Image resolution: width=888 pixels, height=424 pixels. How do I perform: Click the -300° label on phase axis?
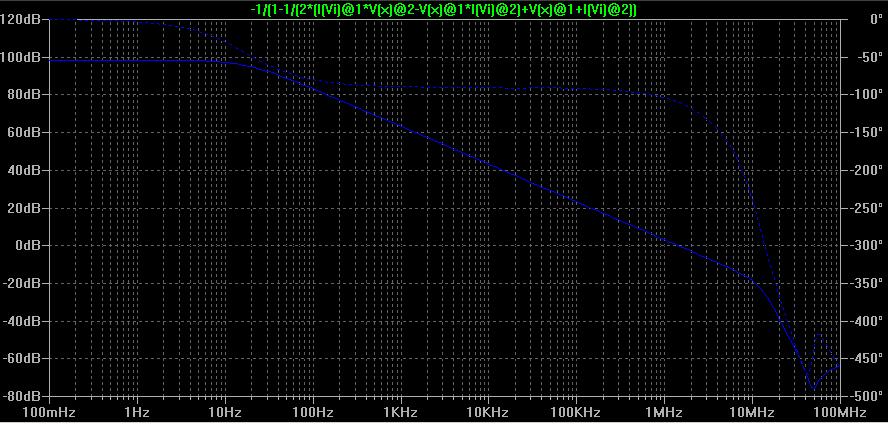click(865, 246)
